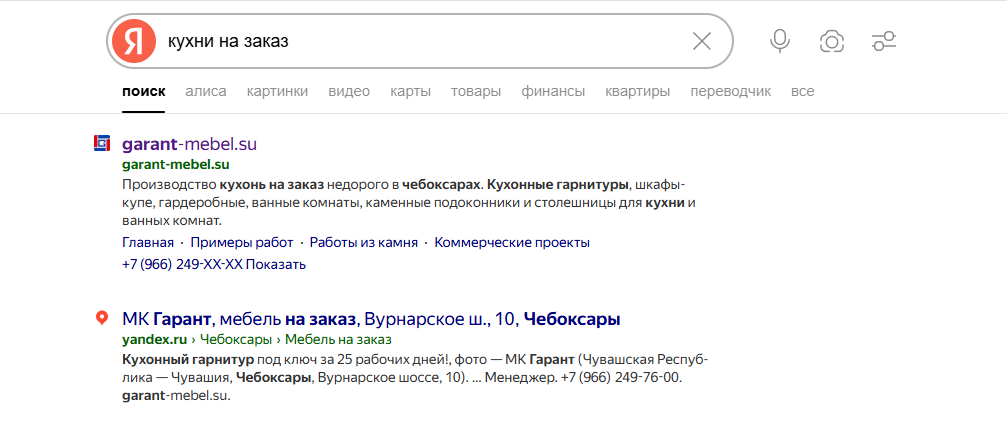Open the Примеры работ sitelink
Image resolution: width=1007 pixels, height=435 pixels.
pos(241,243)
